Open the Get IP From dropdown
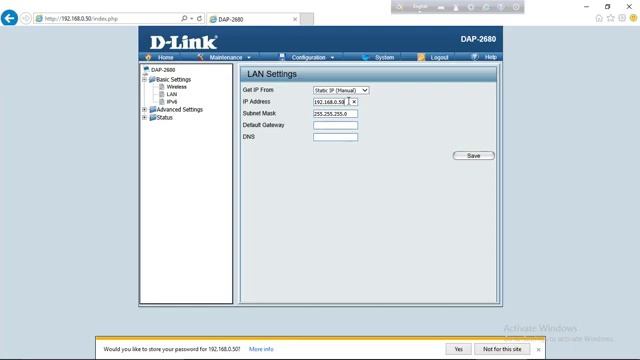This screenshot has height=360, width=640. pos(341,90)
